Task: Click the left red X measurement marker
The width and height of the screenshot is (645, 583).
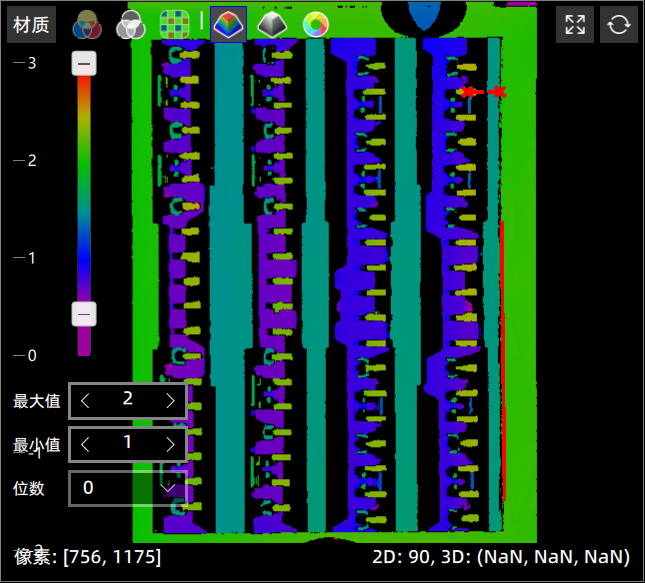Action: (x=468, y=92)
